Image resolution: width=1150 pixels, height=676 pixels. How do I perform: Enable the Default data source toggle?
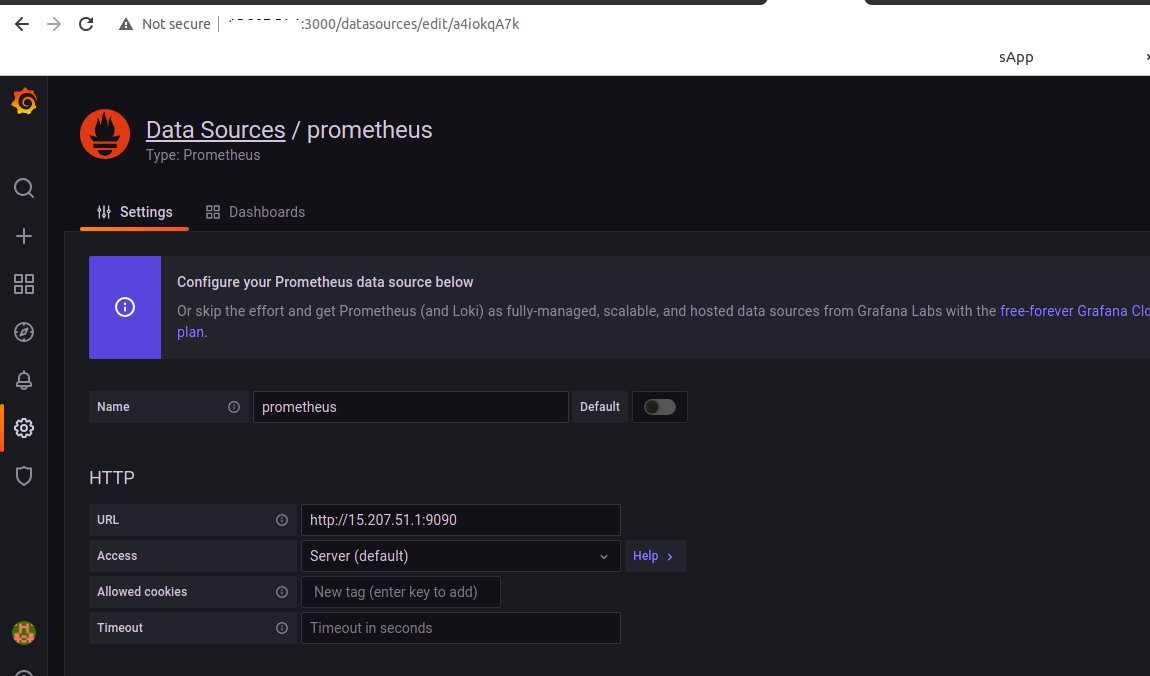coord(659,407)
